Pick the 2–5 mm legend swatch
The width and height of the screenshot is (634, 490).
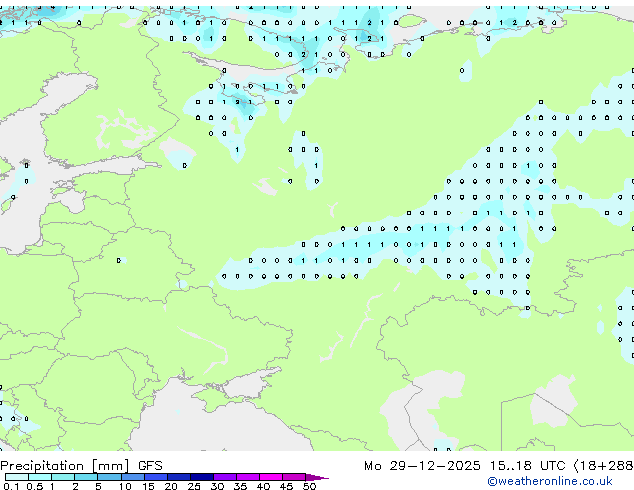coord(86,477)
